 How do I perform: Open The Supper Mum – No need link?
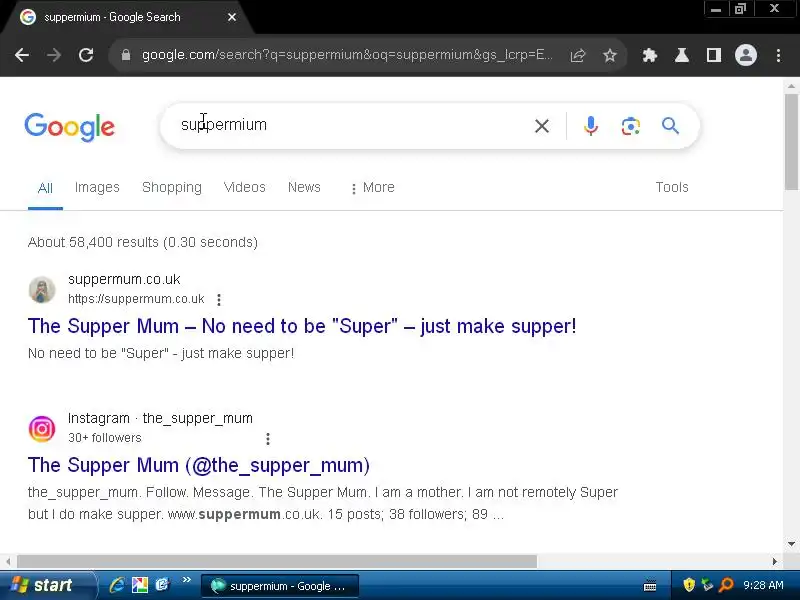pyautogui.click(x=302, y=326)
